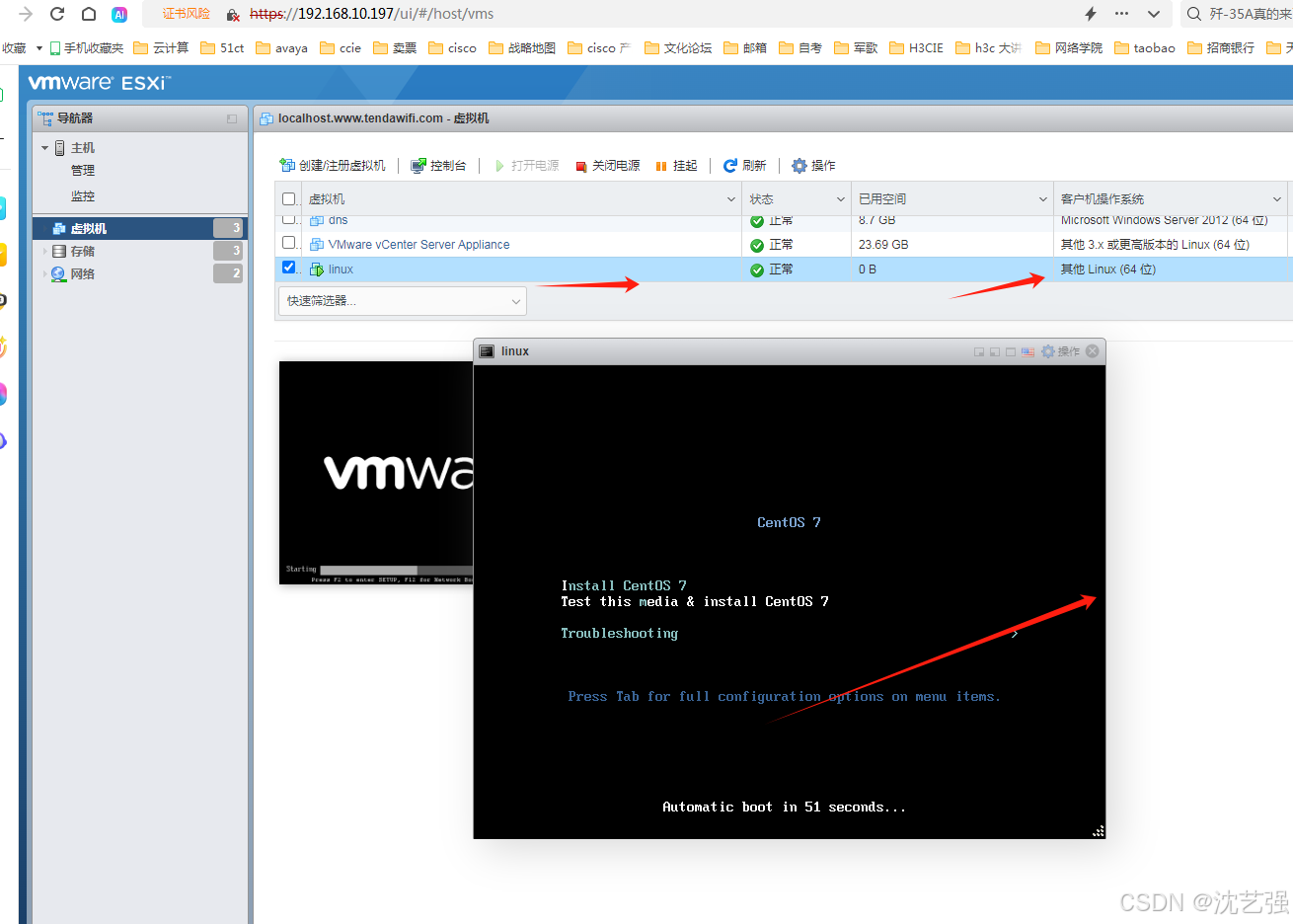Open the H3CIE bookmarks folder
Image resolution: width=1293 pixels, height=924 pixels.
[x=916, y=47]
